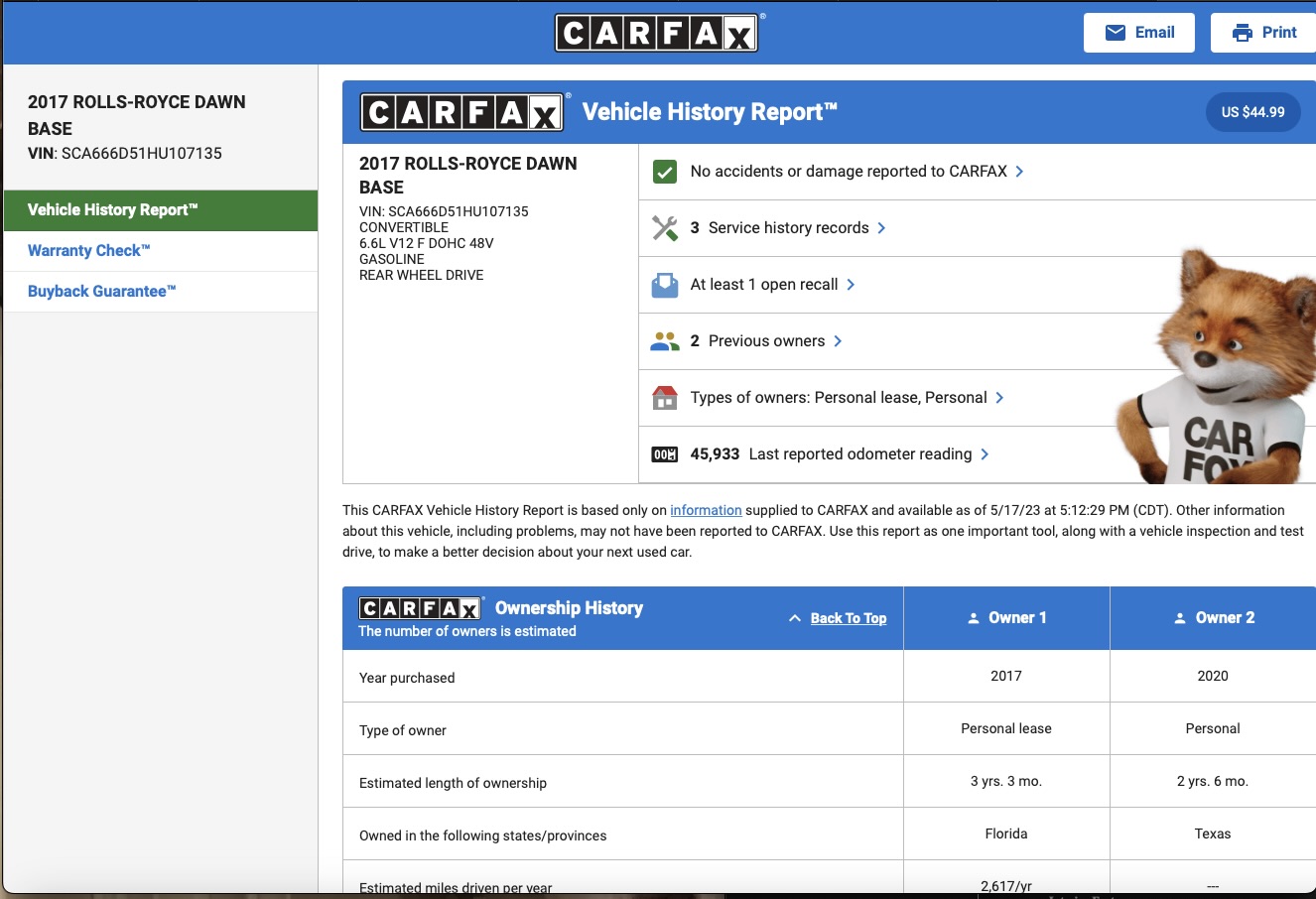Click the odometer reading icon
This screenshot has height=899, width=1316.
coord(665,454)
